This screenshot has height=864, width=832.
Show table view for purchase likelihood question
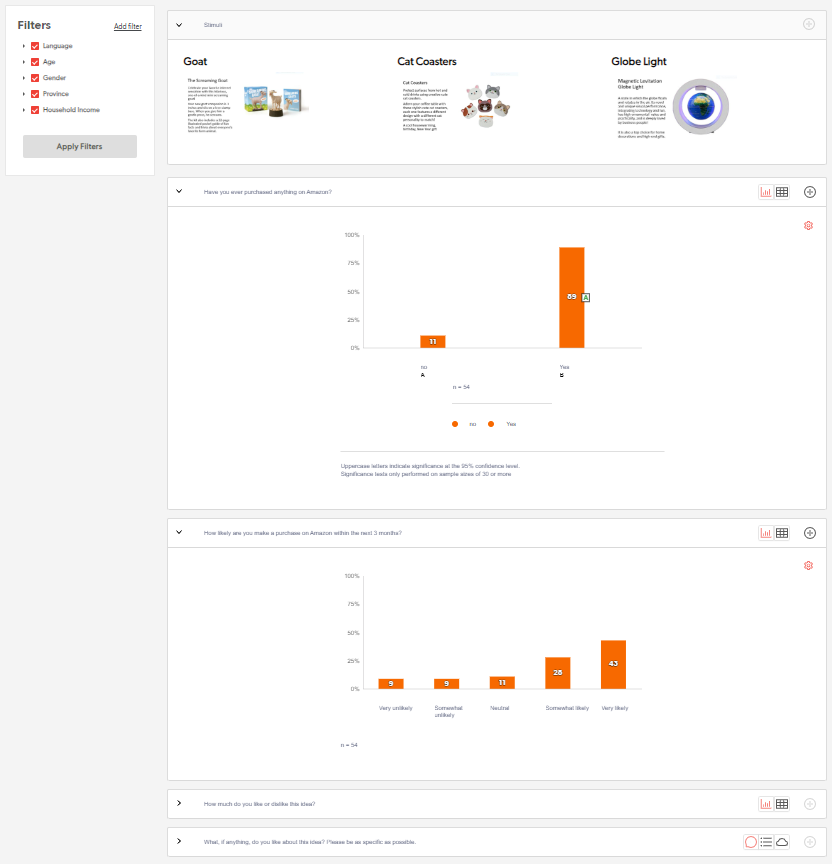pyautogui.click(x=782, y=533)
